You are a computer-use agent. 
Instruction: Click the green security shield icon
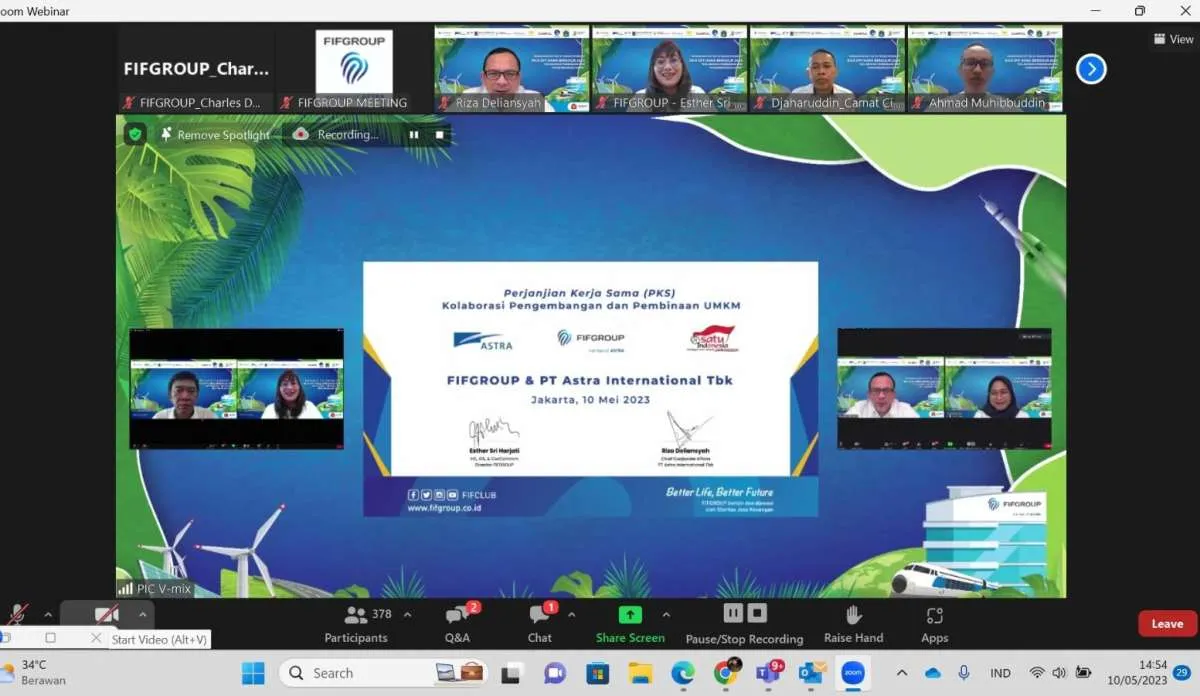[134, 132]
